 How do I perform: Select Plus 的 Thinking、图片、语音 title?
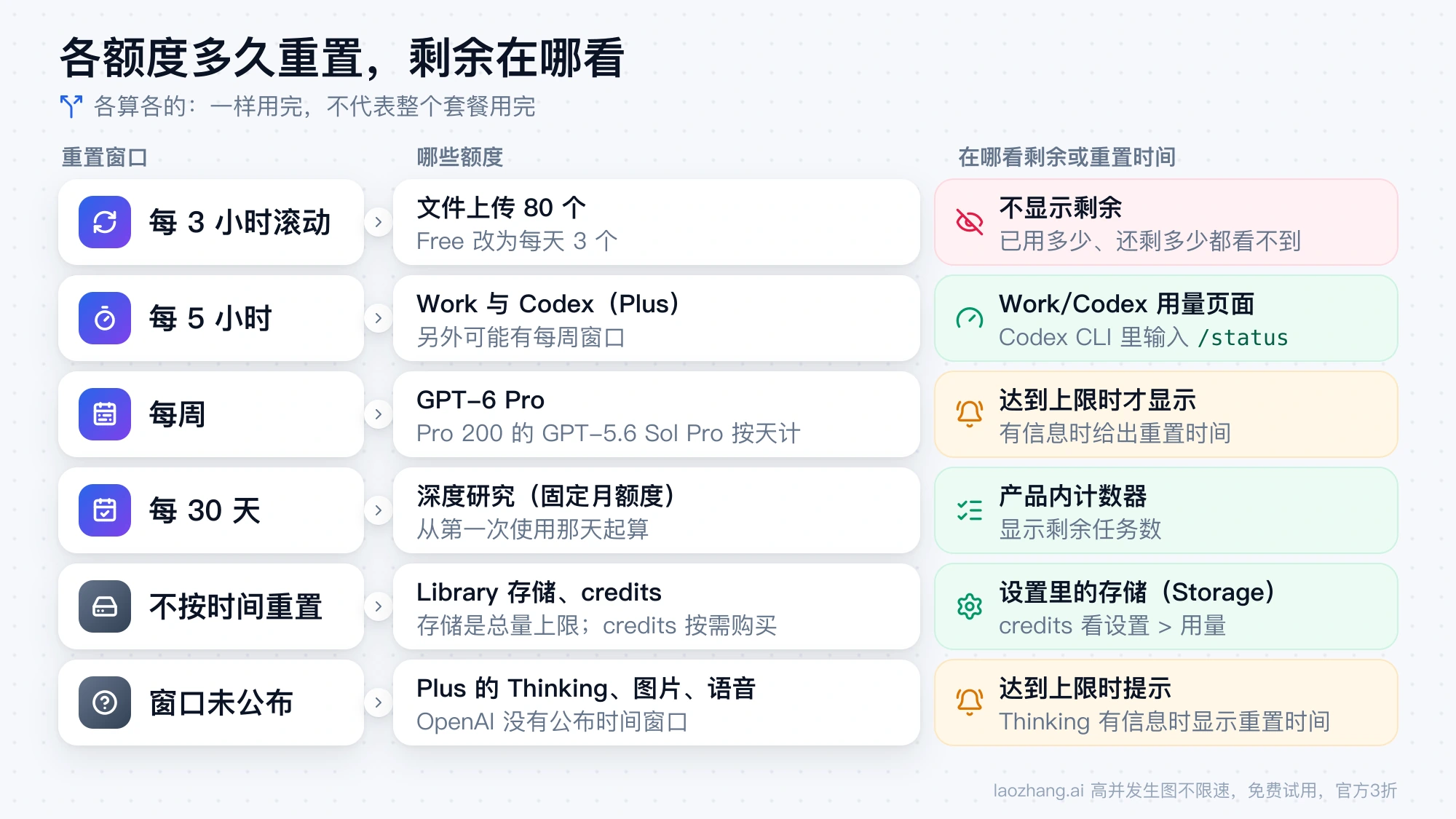coord(586,688)
